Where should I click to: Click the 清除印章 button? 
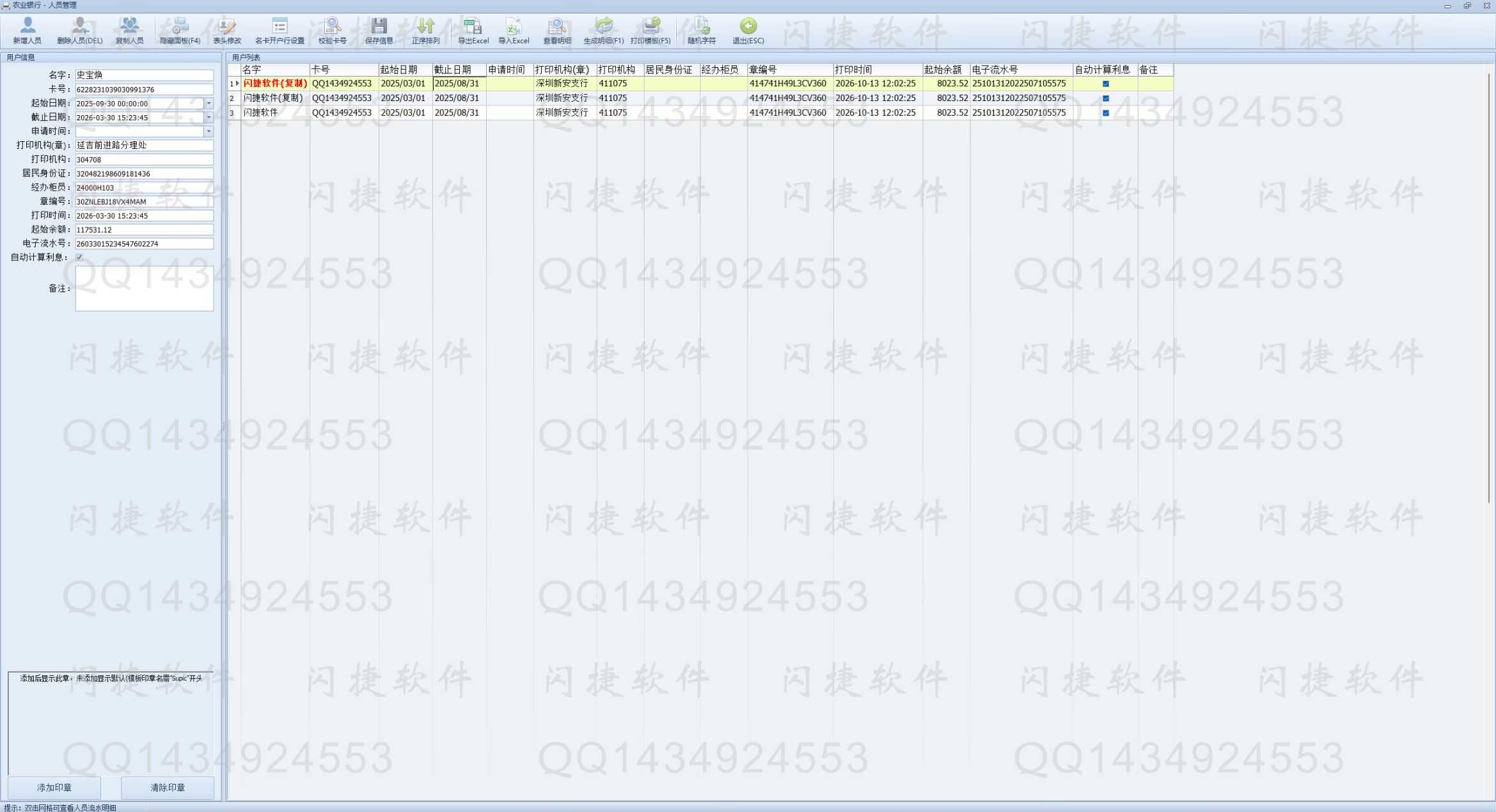coord(168,788)
